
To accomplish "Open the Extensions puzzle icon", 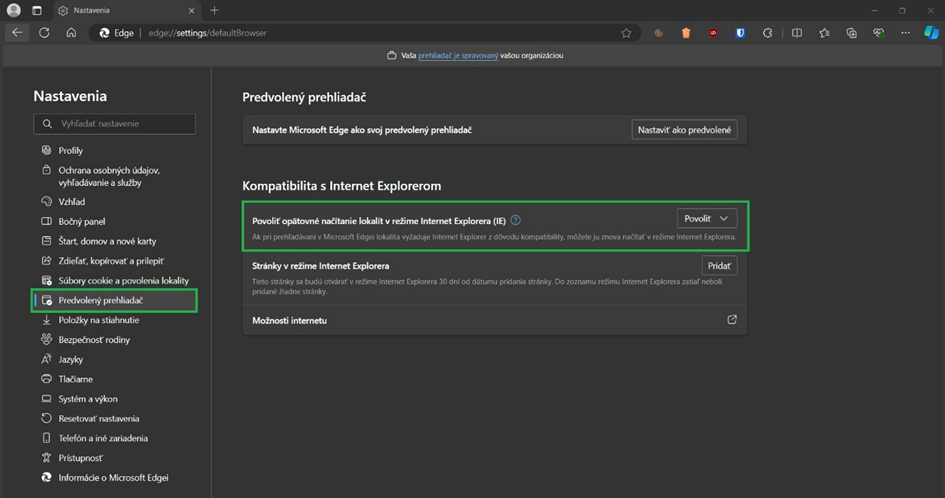I will [768, 33].
